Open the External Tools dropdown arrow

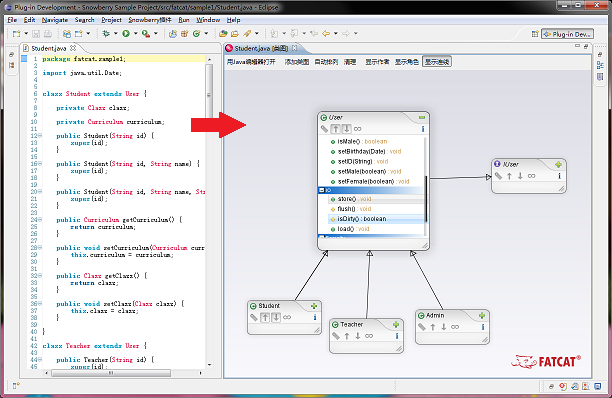pos(156,34)
